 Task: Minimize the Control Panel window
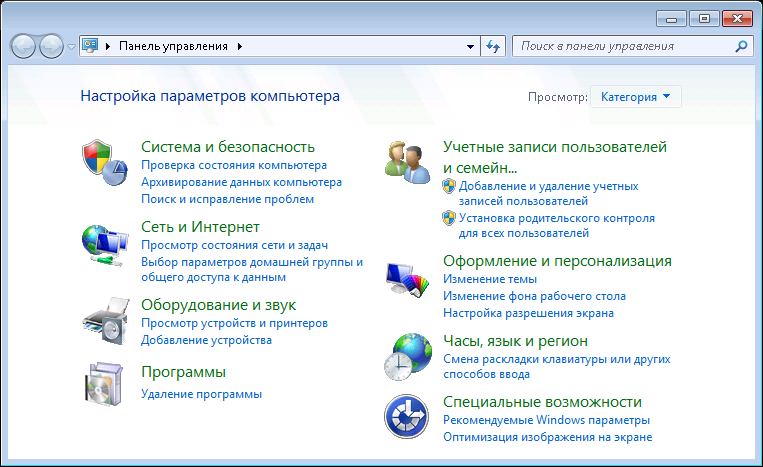click(x=672, y=19)
